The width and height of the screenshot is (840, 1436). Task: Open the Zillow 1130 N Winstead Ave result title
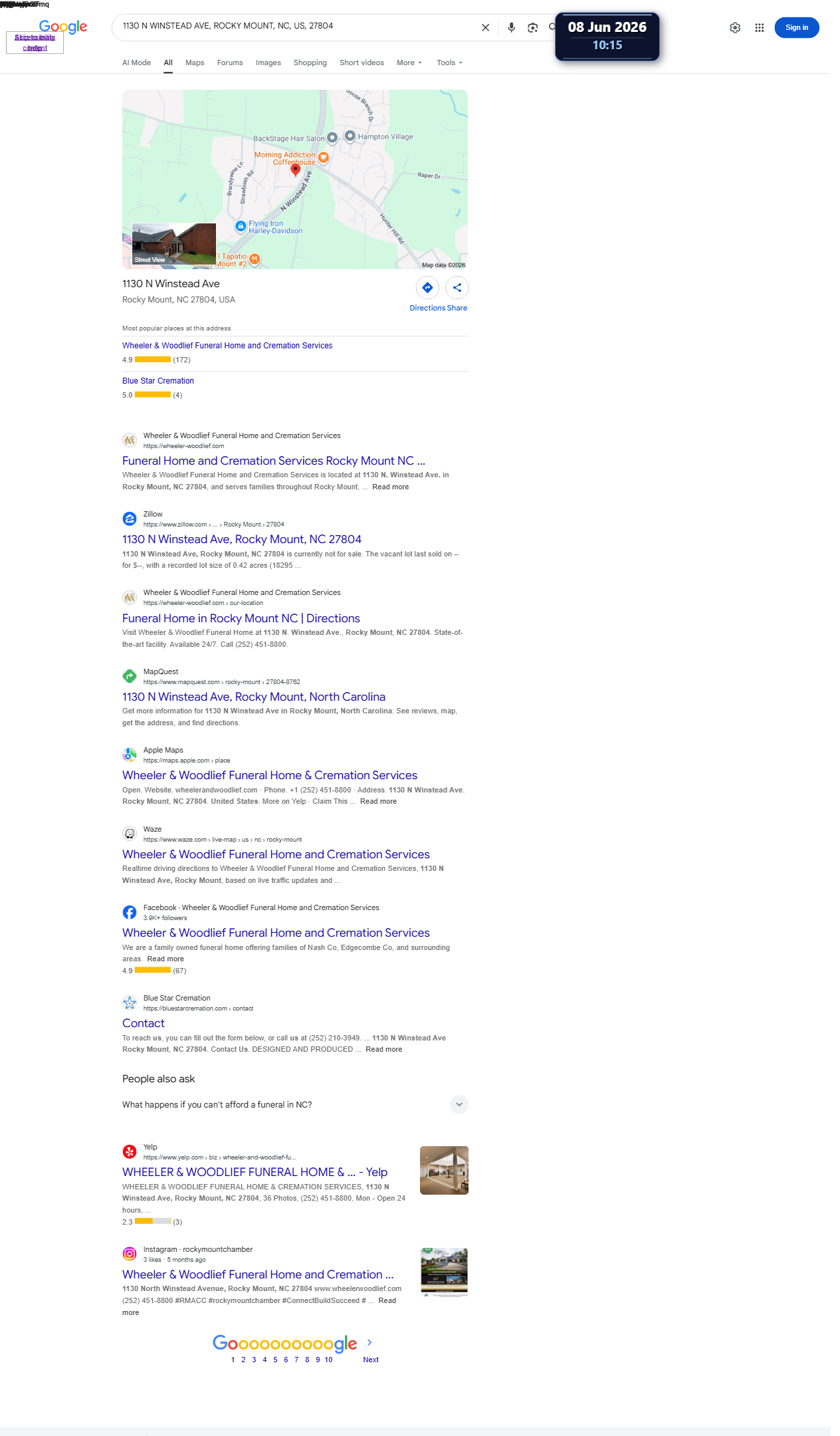pyautogui.click(x=242, y=539)
